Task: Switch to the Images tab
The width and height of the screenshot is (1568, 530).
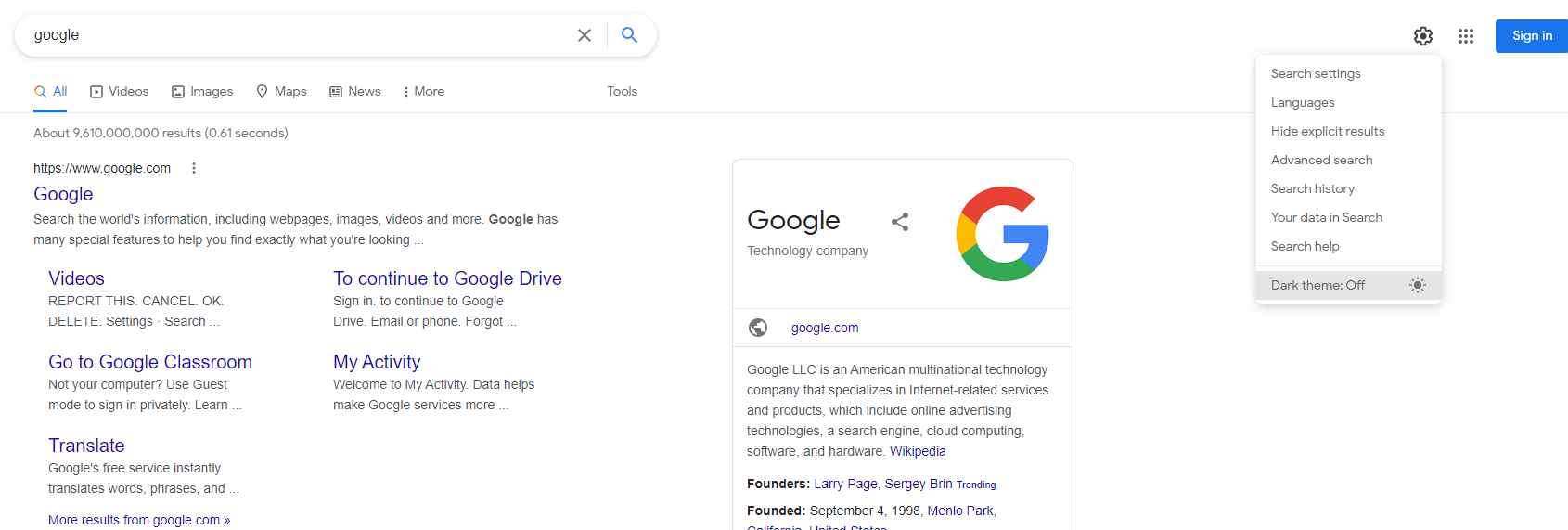Action: [x=202, y=91]
